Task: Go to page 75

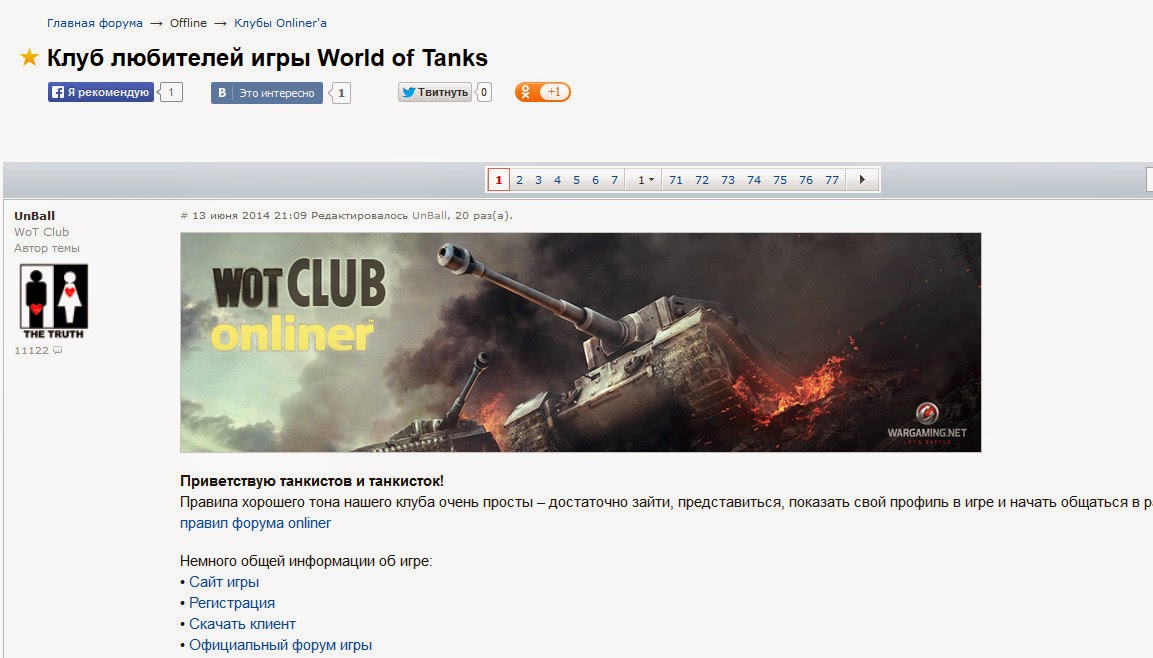Action: (780, 179)
